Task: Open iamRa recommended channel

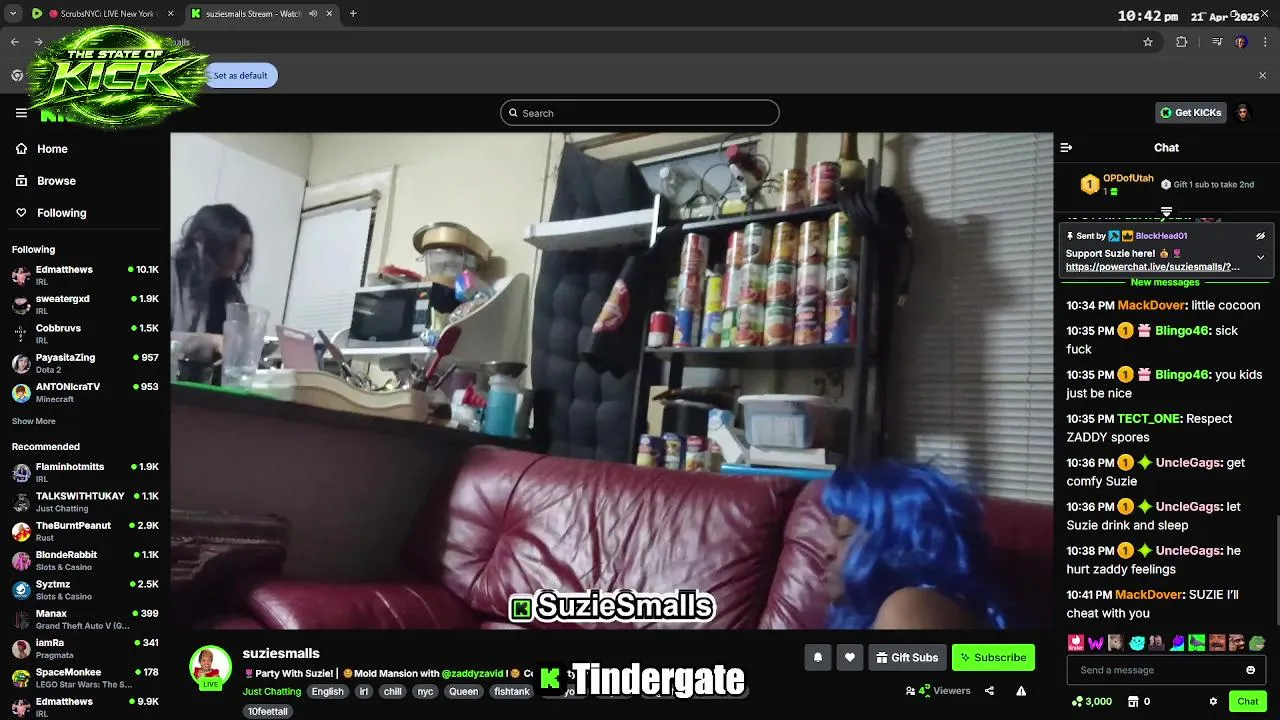Action: 85,648
